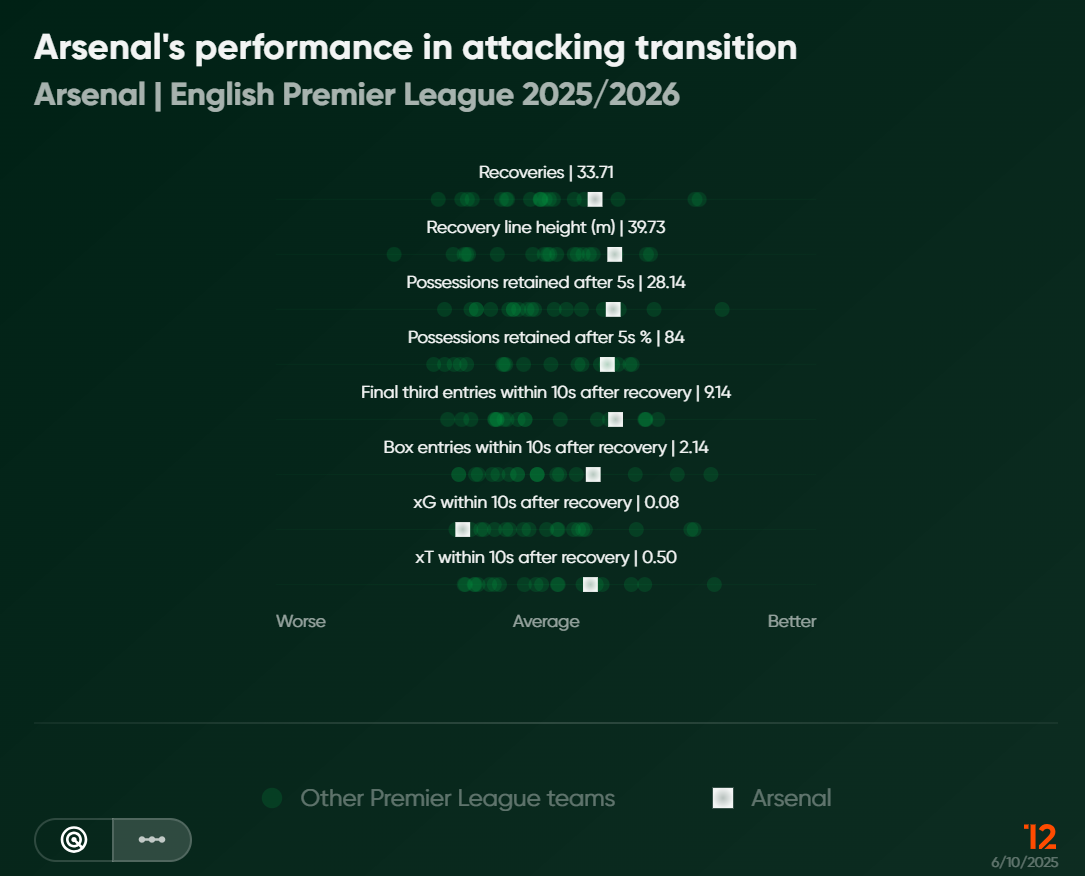This screenshot has width=1085, height=876.
Task: Click the 'Arsenal' legend label
Action: [791, 798]
